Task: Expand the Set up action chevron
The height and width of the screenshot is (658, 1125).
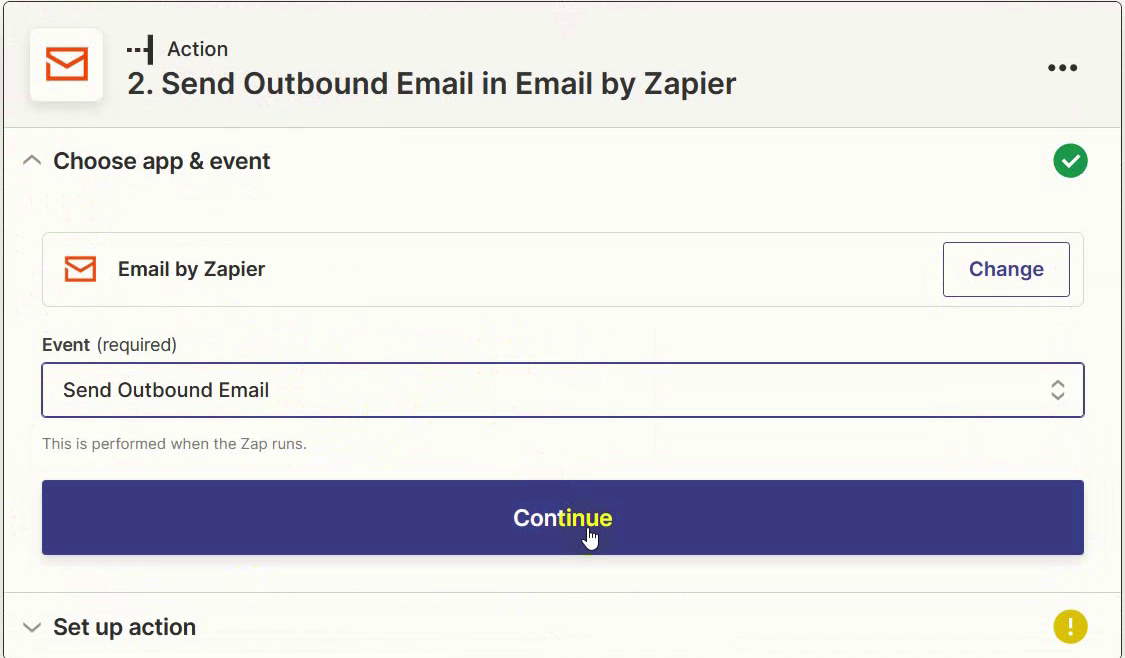Action: point(32,628)
